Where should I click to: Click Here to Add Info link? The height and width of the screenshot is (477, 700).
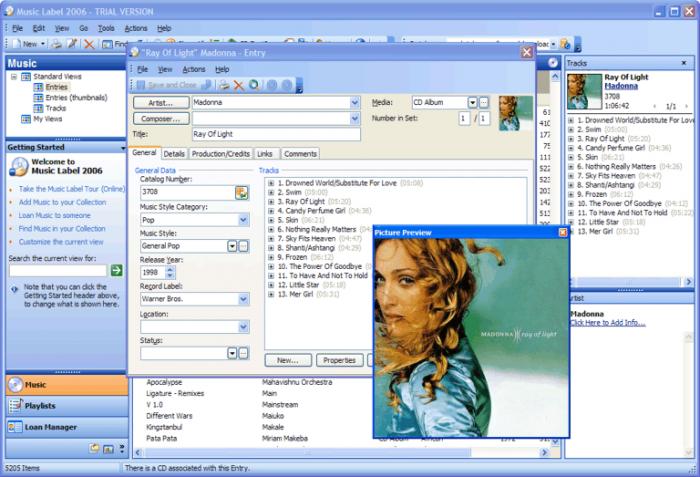point(608,322)
